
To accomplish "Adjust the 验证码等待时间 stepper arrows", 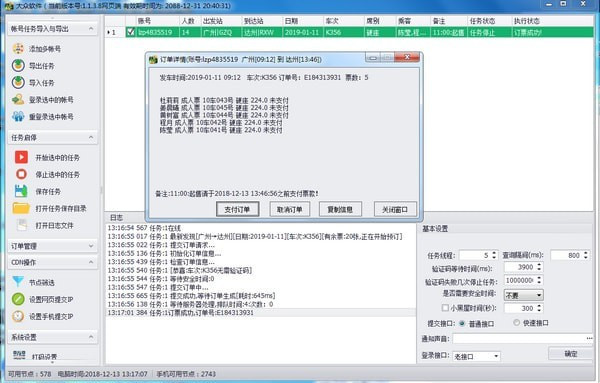I will coord(539,267).
